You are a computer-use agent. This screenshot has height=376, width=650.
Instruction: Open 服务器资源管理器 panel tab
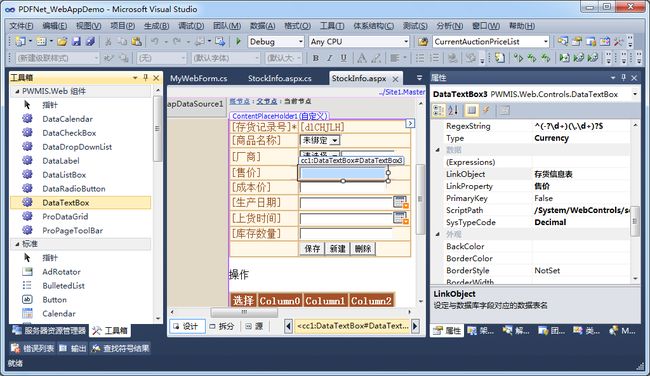[x=49, y=330]
